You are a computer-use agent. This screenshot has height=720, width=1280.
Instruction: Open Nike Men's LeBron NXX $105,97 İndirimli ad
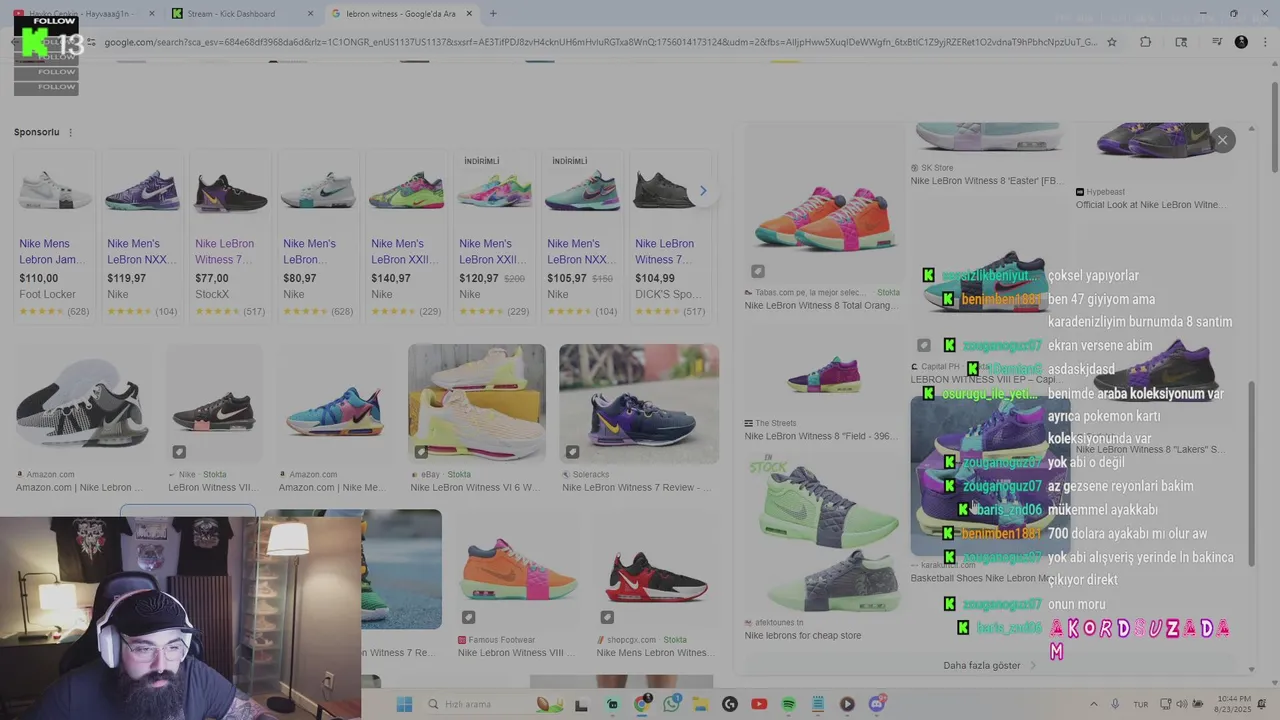tap(581, 236)
